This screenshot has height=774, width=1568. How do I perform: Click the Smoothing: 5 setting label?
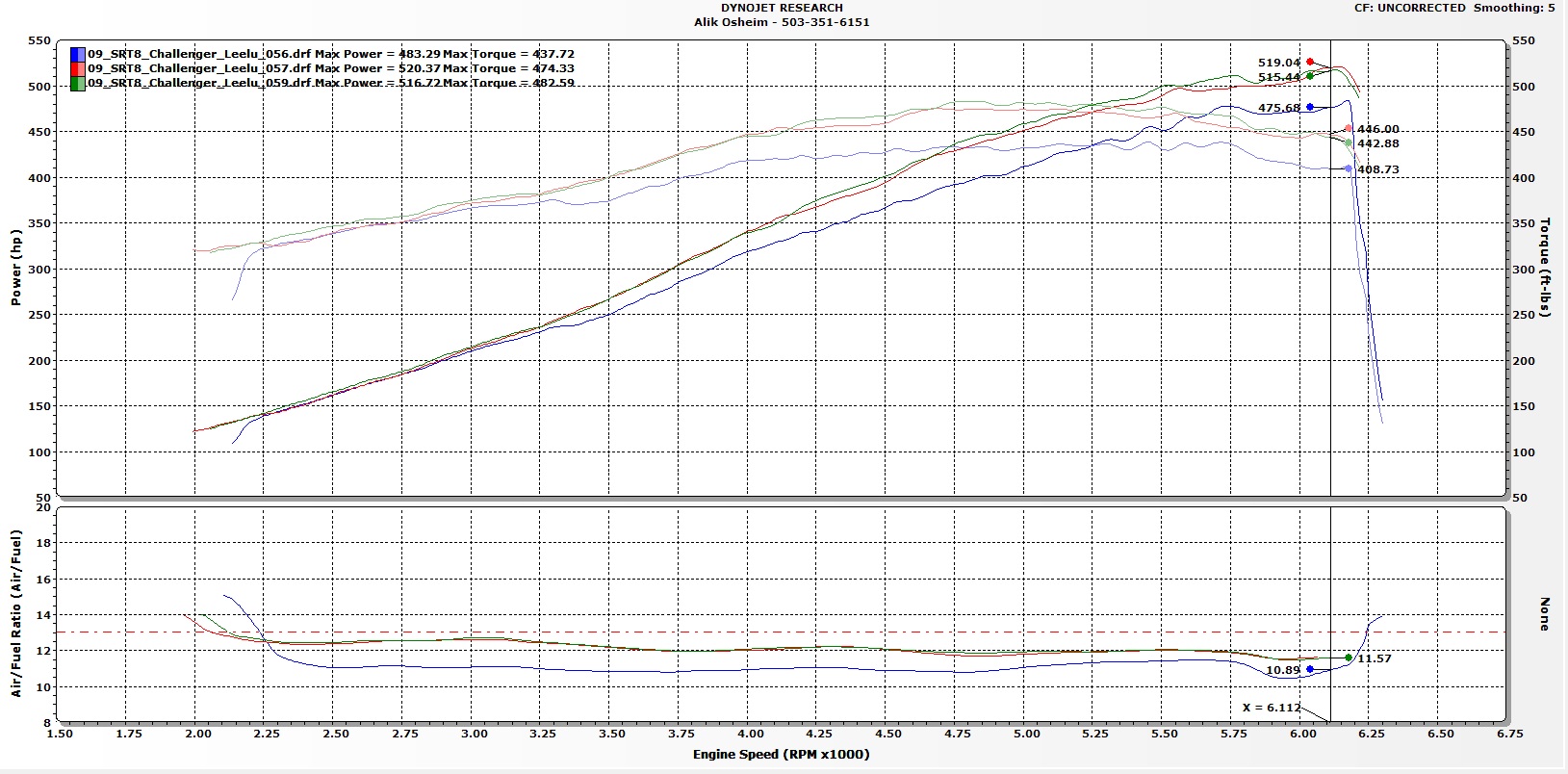1512,8
